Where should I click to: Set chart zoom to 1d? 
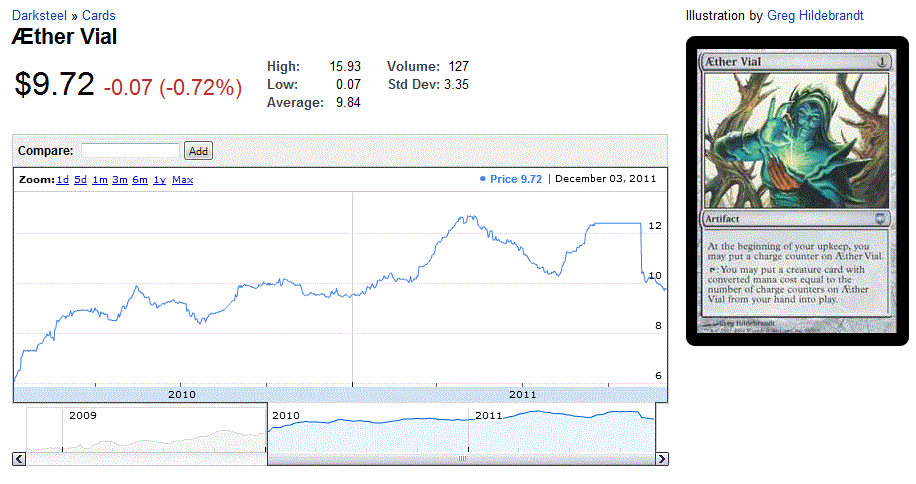[x=62, y=180]
